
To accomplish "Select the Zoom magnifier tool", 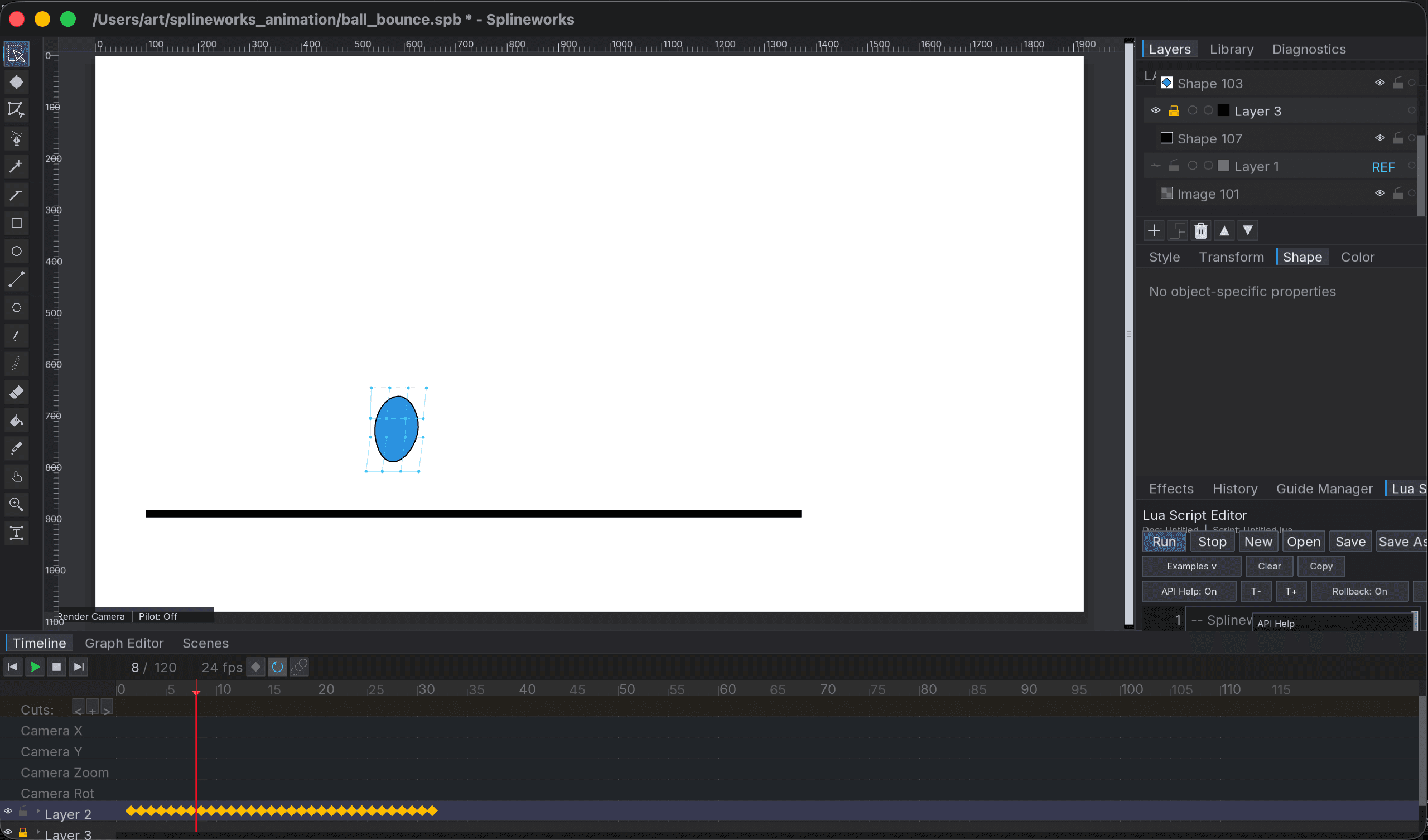I will tap(16, 504).
